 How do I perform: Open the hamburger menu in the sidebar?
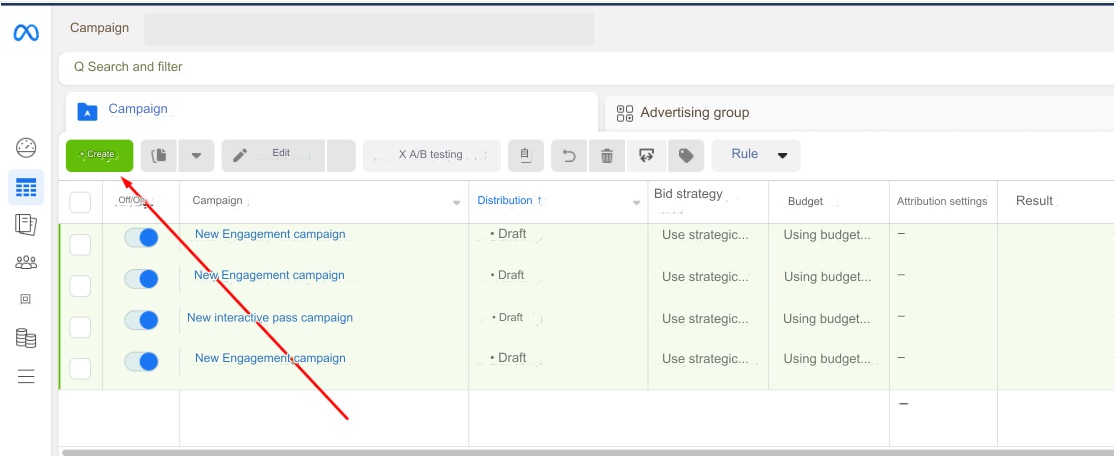tap(26, 377)
